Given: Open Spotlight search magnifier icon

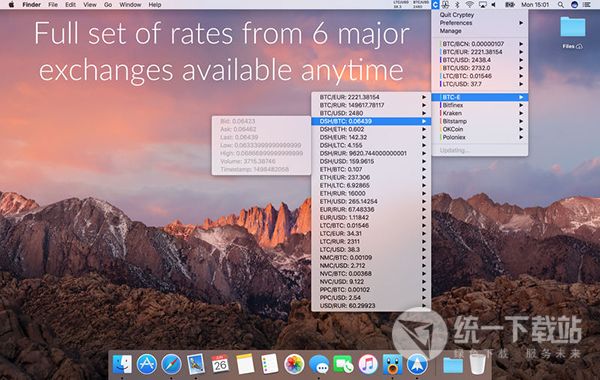Looking at the screenshot, I should tap(561, 5).
